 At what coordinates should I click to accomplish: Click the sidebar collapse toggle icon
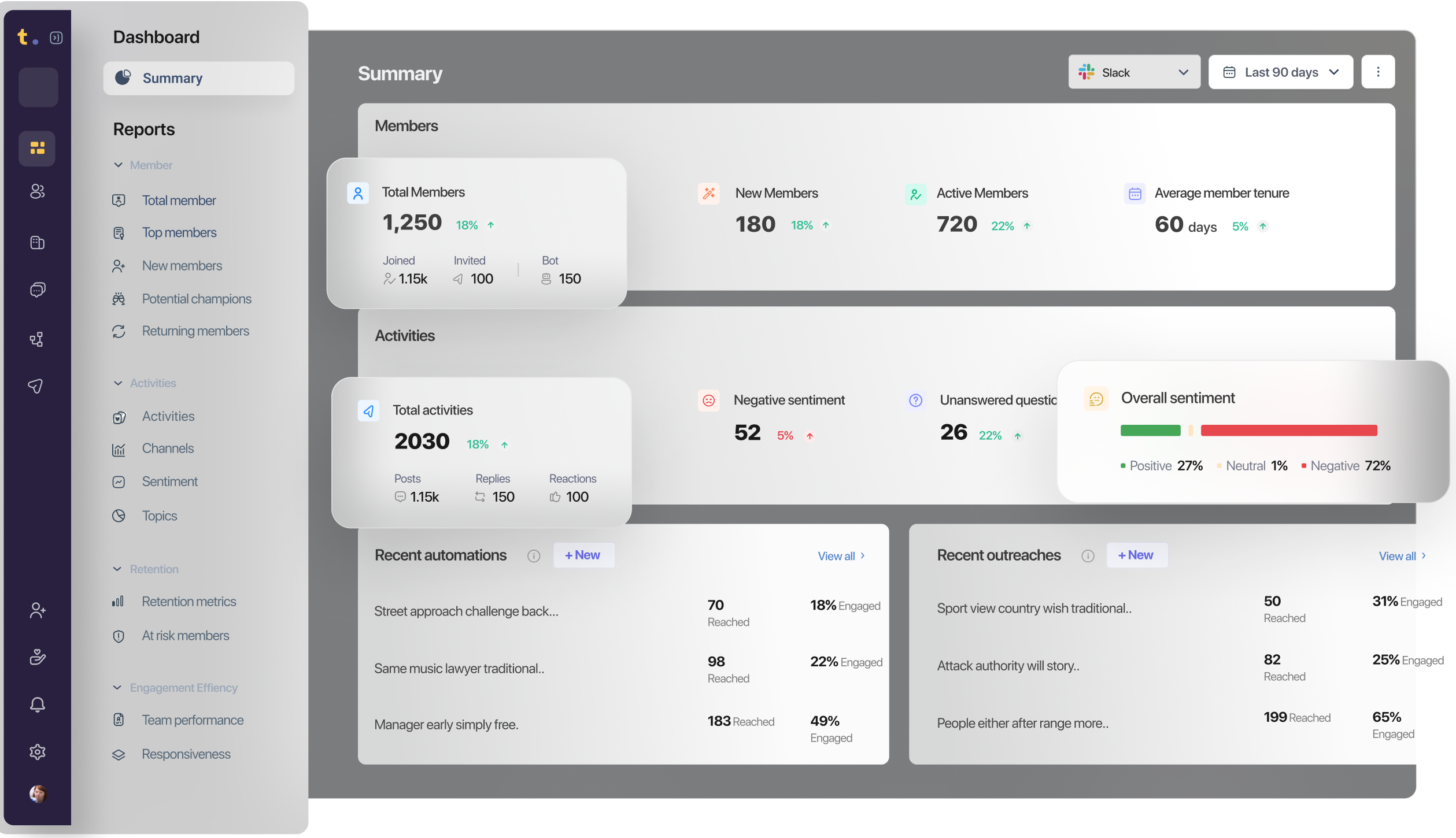(x=56, y=38)
